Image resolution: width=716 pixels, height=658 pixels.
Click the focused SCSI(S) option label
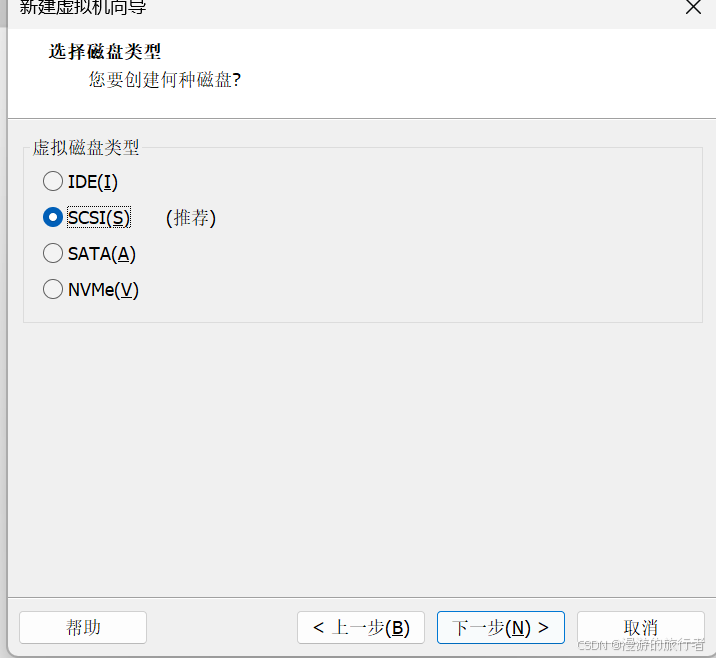(99, 217)
